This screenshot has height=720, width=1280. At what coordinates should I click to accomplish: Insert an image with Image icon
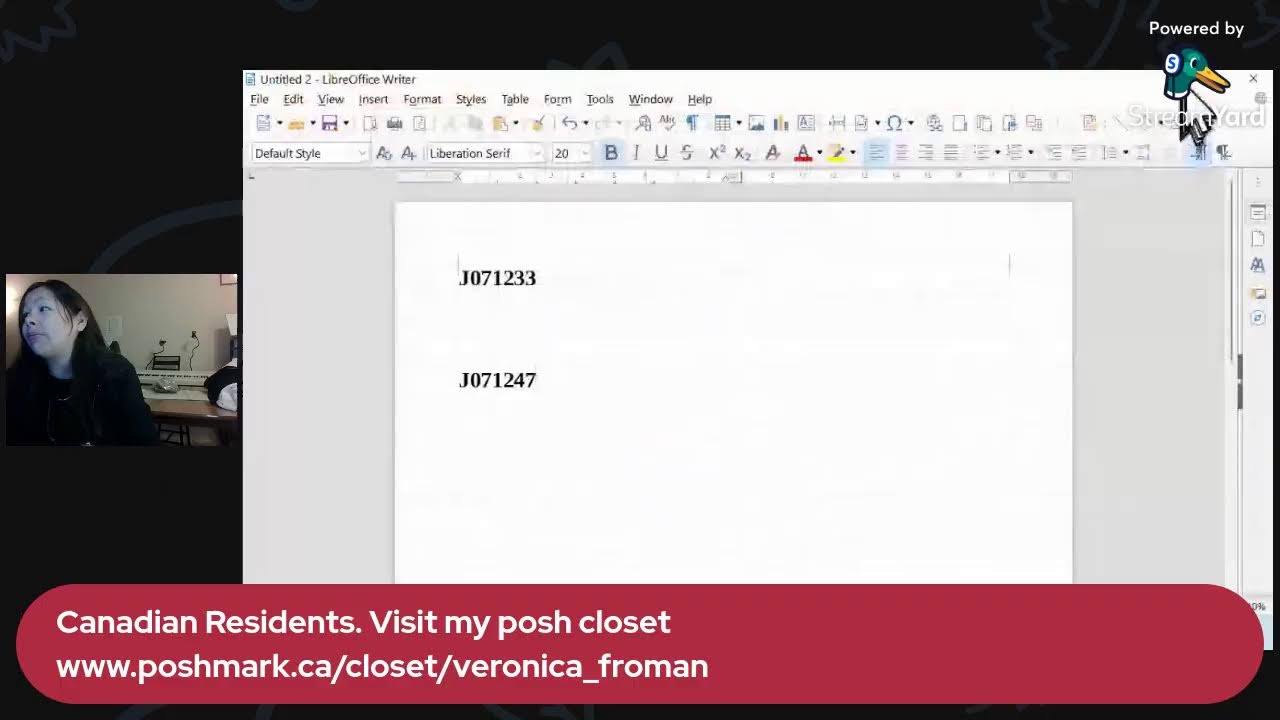(756, 123)
